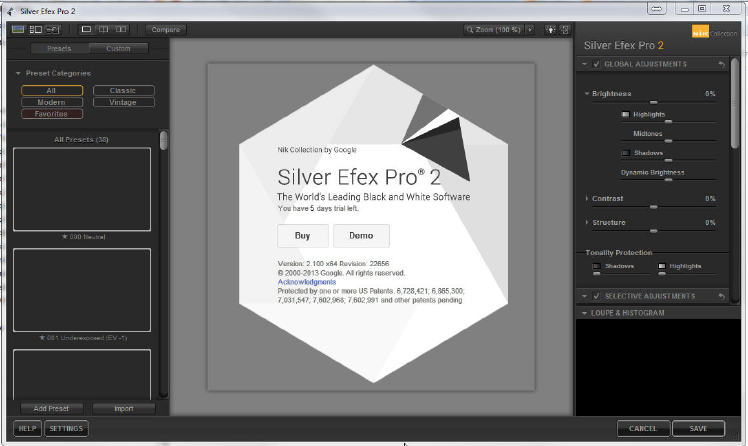Select the Classic preset category
The image size is (748, 446).
(124, 91)
